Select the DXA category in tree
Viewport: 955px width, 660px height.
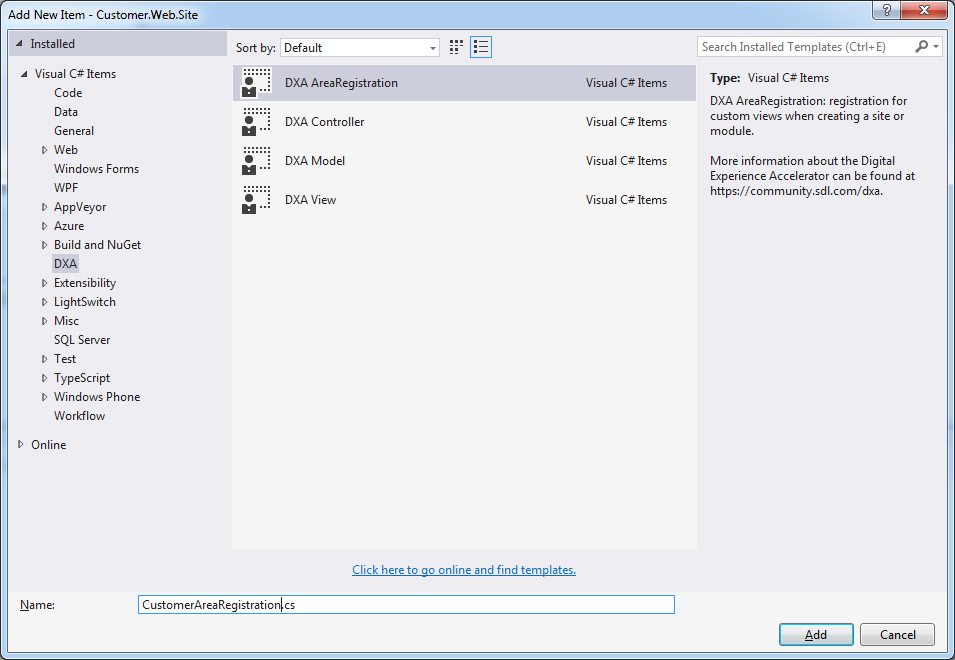coord(65,264)
